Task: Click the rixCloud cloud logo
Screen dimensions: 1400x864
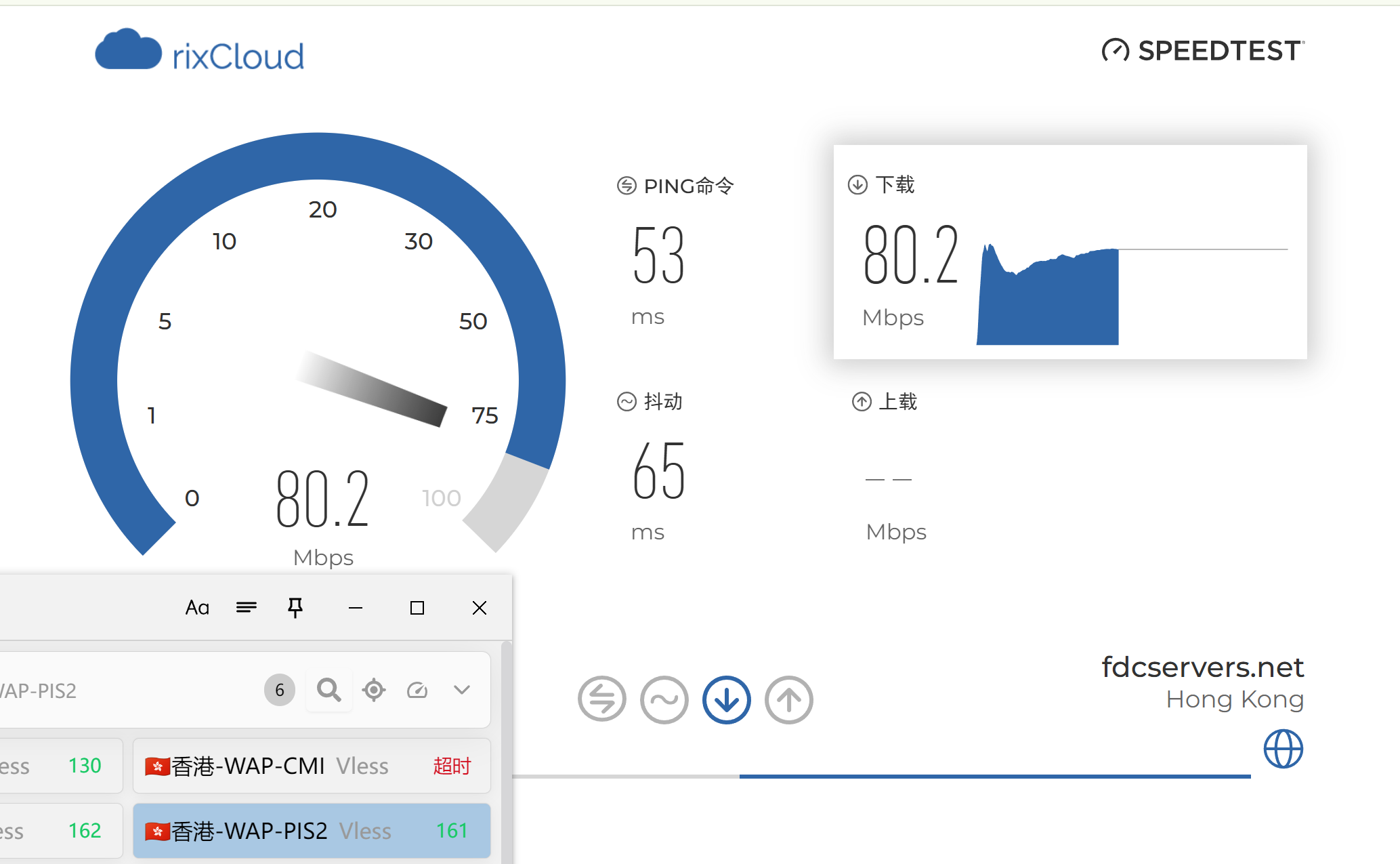Action: point(129,52)
